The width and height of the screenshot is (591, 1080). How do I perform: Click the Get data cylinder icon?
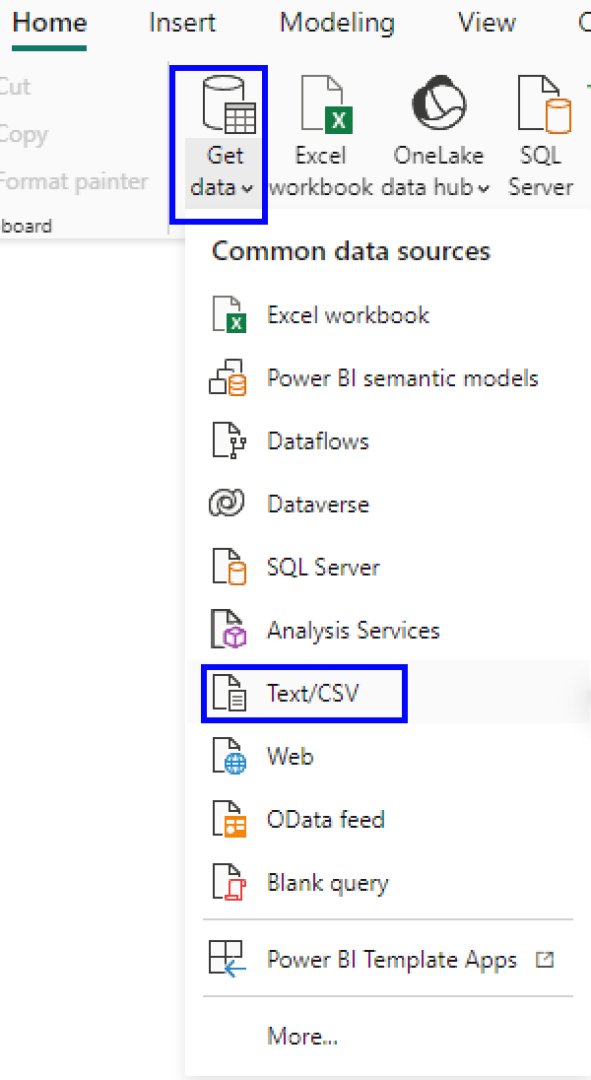pyautogui.click(x=228, y=104)
